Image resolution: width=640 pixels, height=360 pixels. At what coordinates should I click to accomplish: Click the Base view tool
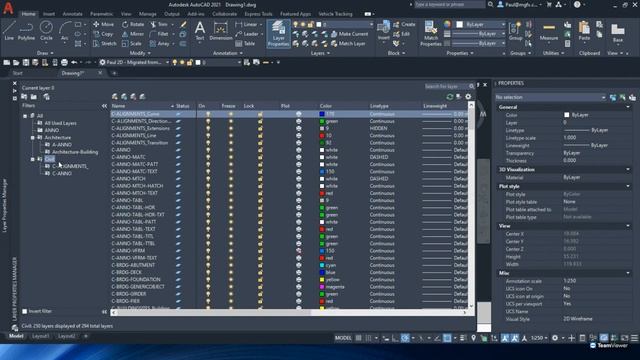click(618, 33)
